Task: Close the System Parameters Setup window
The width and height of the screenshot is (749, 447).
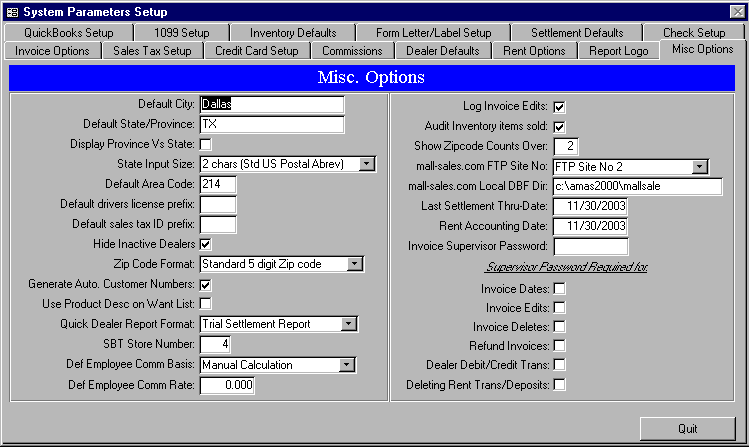Action: coord(736,11)
